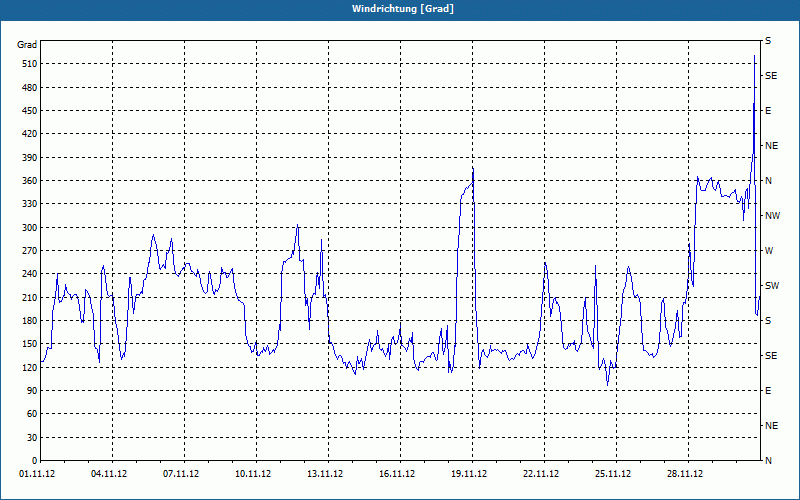The height and width of the screenshot is (500, 800).
Task: Click the 360 value on left axis
Action: click(28, 181)
